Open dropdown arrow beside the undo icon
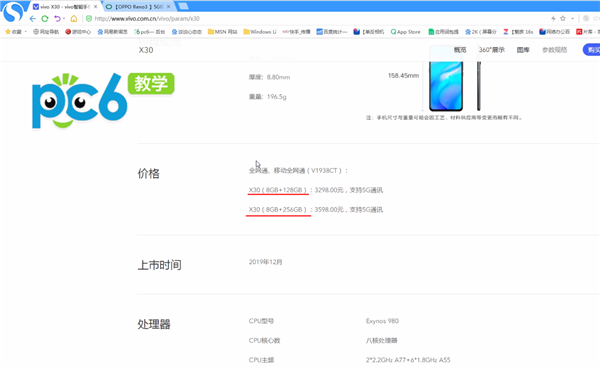600x369 pixels. [64, 18]
